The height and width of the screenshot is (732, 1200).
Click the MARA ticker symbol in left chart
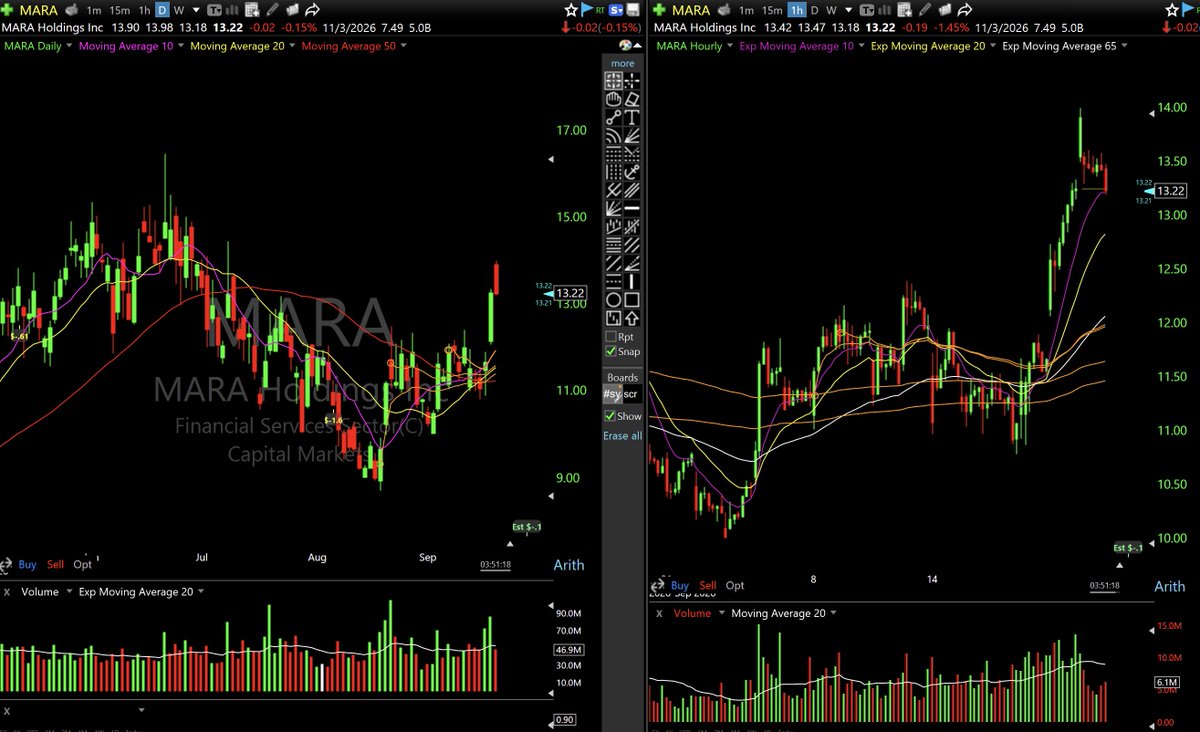click(x=39, y=10)
